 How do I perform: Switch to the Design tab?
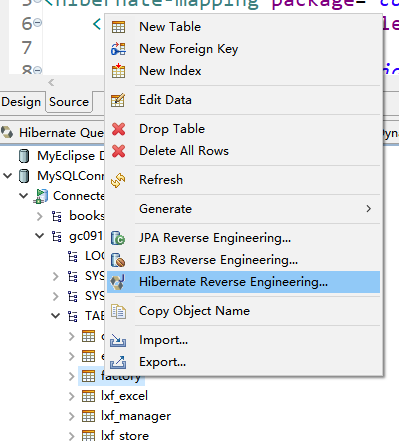[x=21, y=102]
